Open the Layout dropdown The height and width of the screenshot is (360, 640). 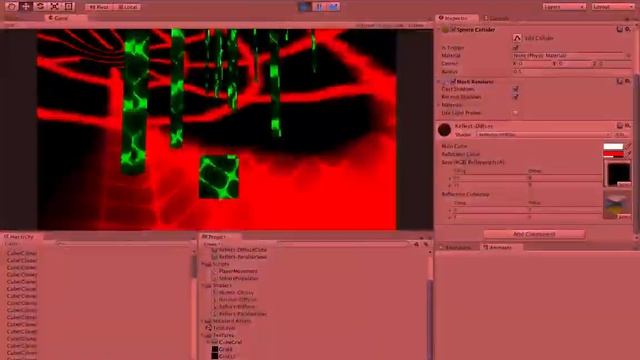pyautogui.click(x=613, y=7)
